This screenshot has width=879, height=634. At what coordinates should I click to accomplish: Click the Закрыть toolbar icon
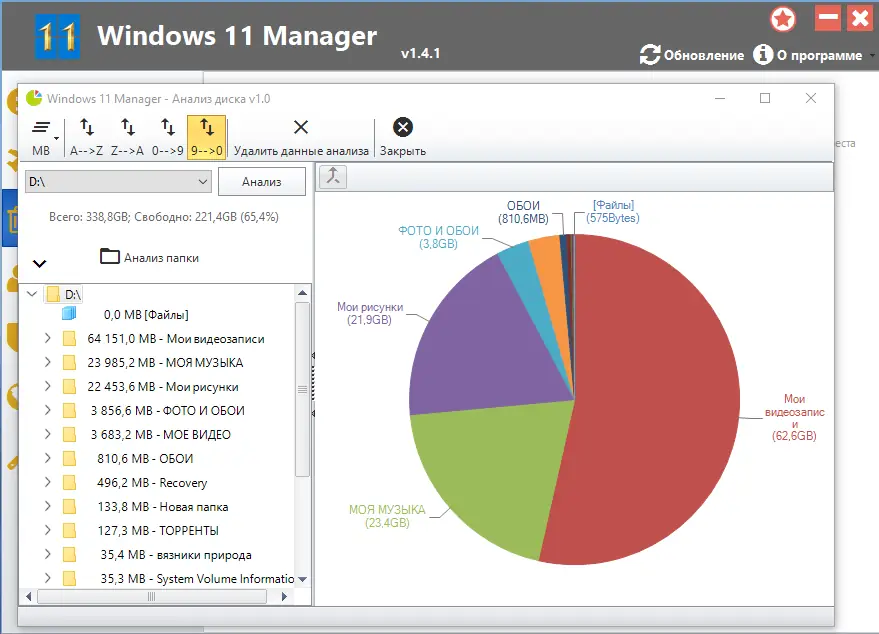pyautogui.click(x=402, y=128)
